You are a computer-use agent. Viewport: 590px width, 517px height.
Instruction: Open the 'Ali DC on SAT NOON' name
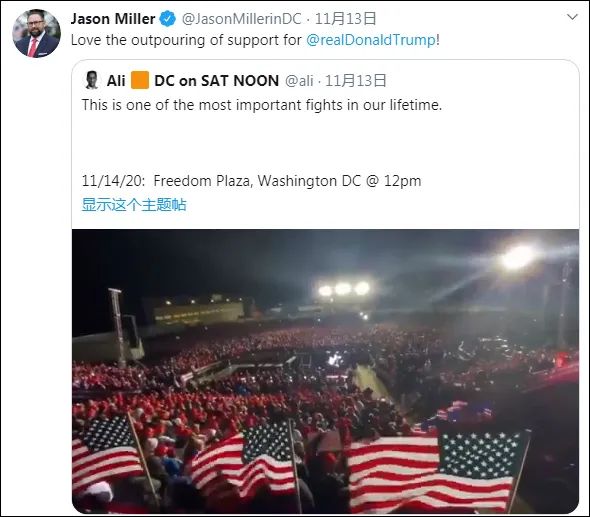(x=193, y=81)
